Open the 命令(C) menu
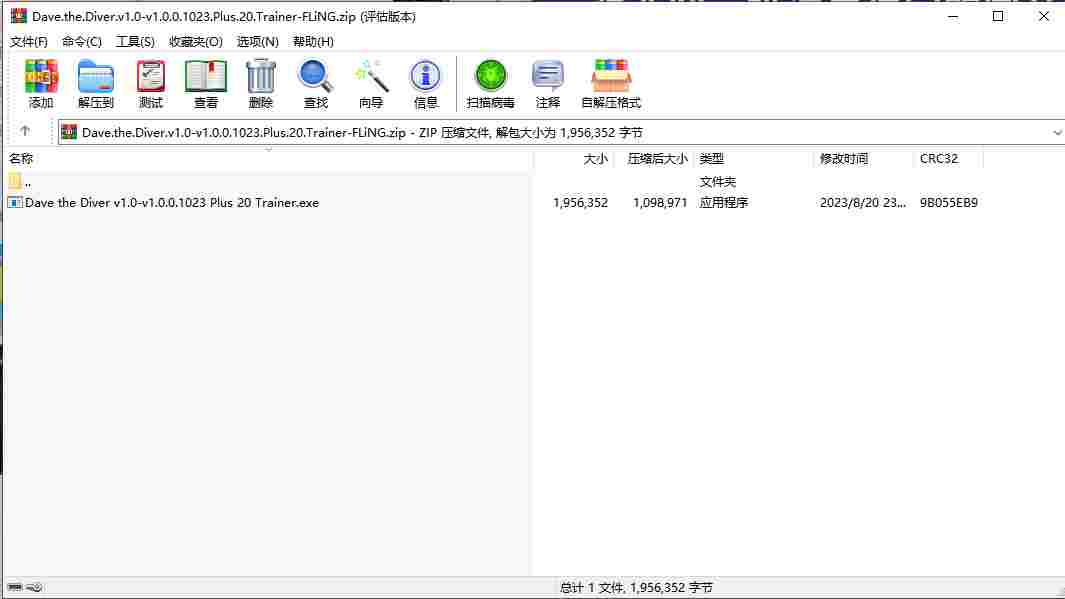The image size is (1065, 599). pyautogui.click(x=82, y=41)
